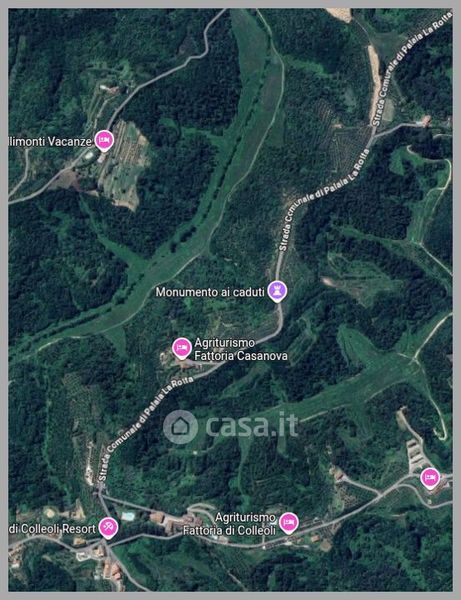This screenshot has width=461, height=600.
Task: Click the Vacanze place name label
Action: pos(50,142)
